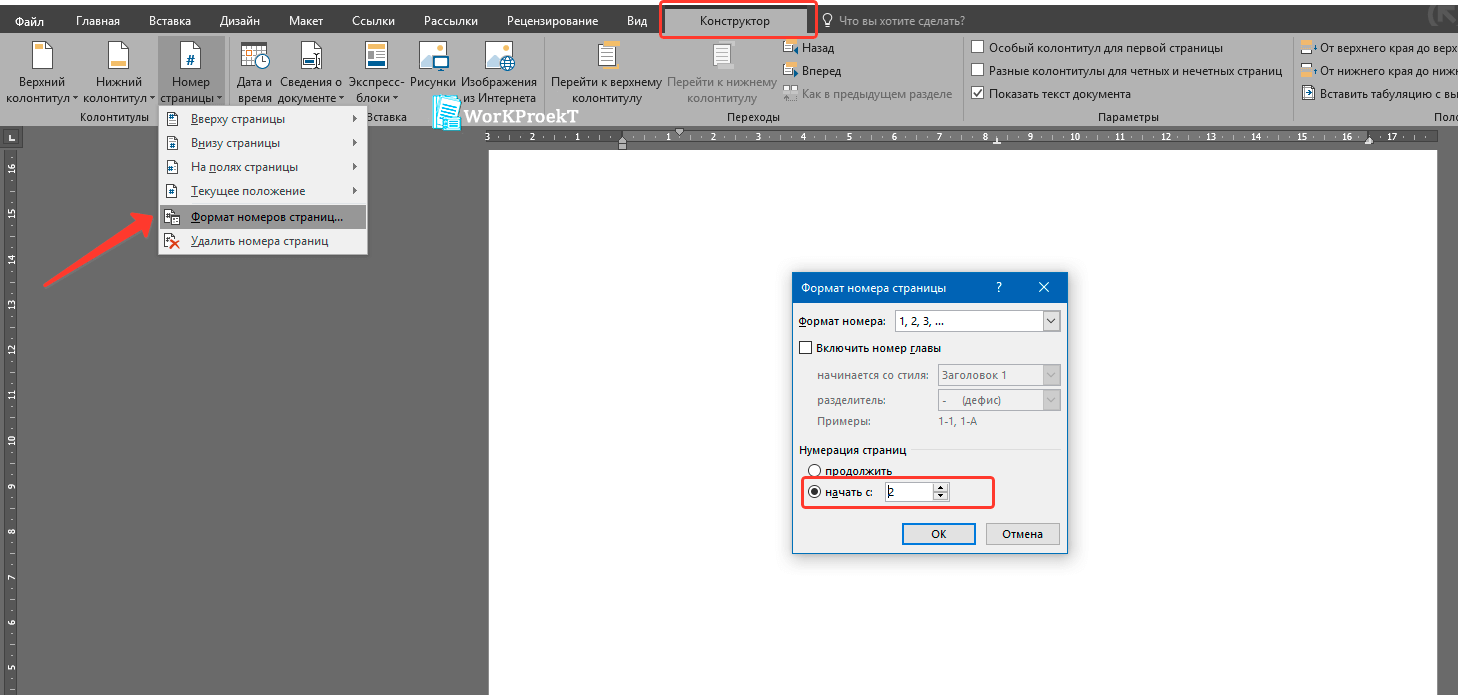Click the начать с number input field

[908, 492]
